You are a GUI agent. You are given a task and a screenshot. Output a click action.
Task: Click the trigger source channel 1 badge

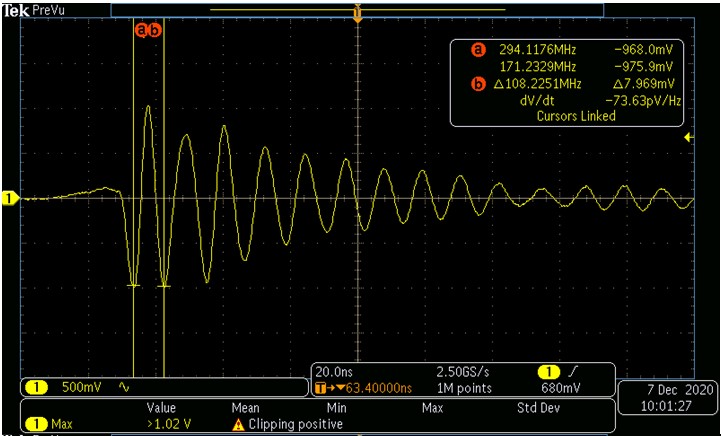[549, 372]
